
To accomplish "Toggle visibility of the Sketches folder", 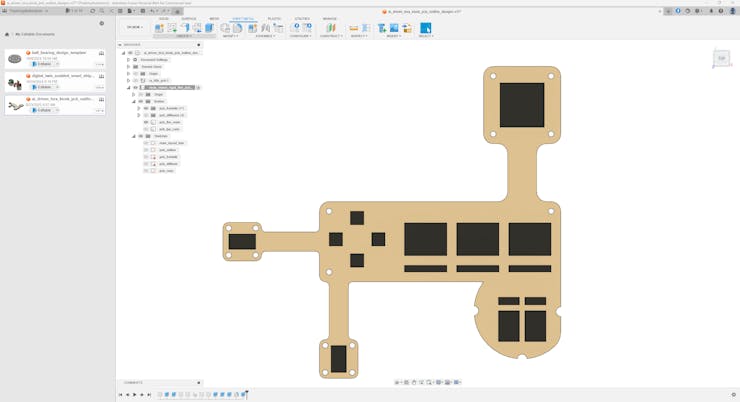I will (141, 136).
